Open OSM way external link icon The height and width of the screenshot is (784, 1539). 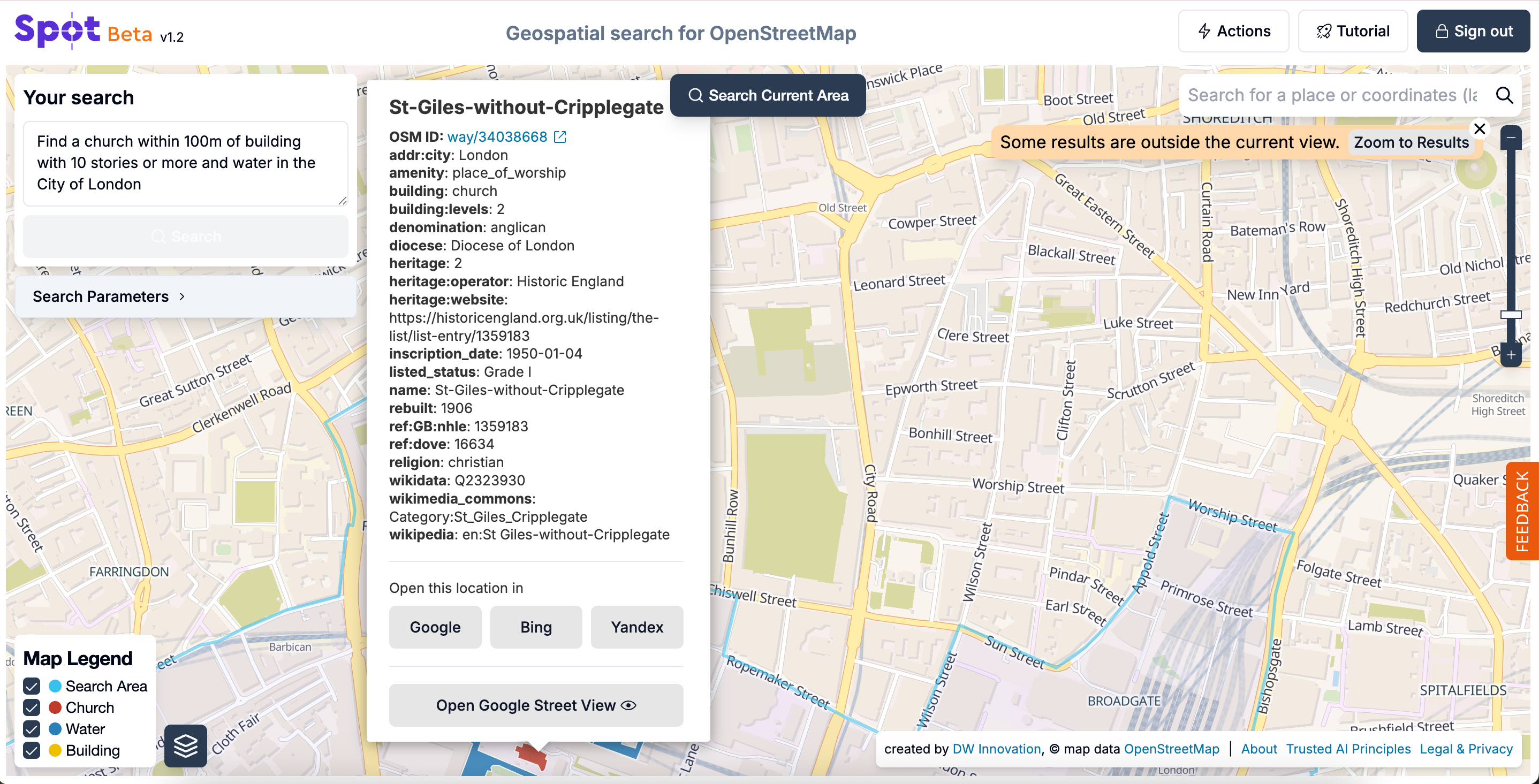(x=560, y=138)
